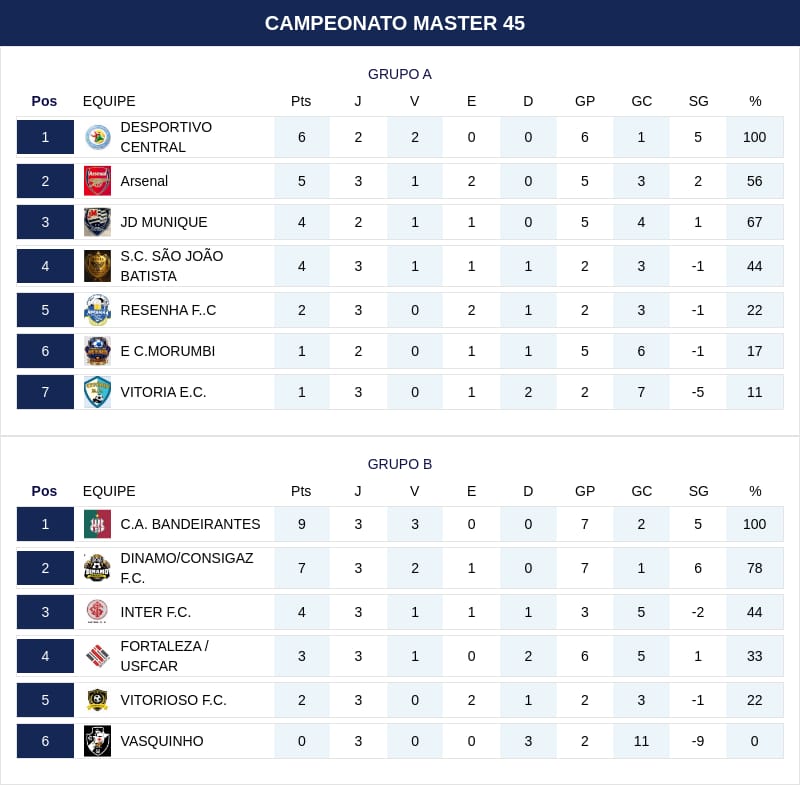This screenshot has height=809, width=800.
Task: Click the Pos column header in Grupo A
Action: 44,101
